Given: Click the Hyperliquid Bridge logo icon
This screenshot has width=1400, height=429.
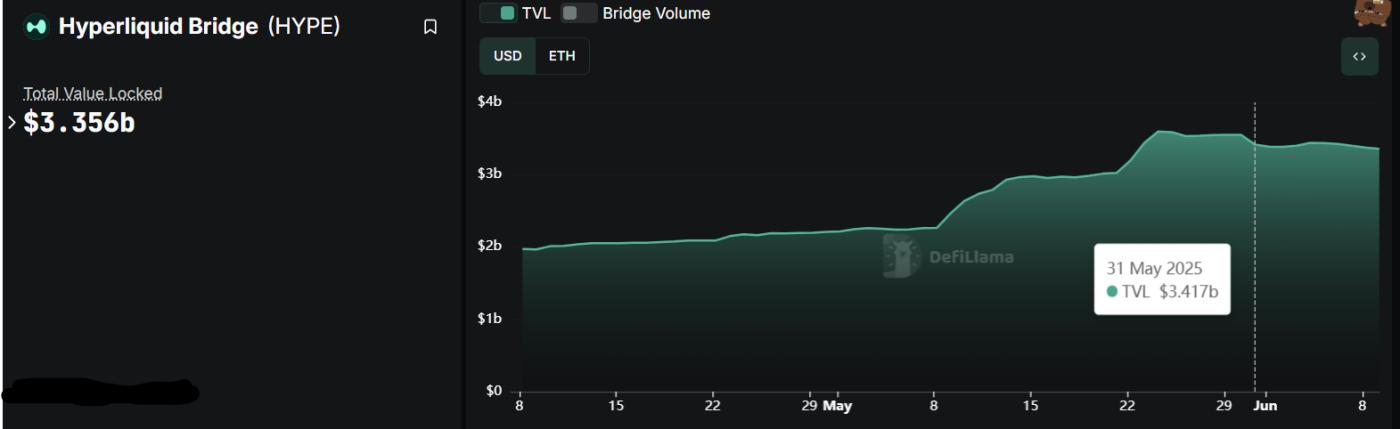Looking at the screenshot, I should coord(36,27).
